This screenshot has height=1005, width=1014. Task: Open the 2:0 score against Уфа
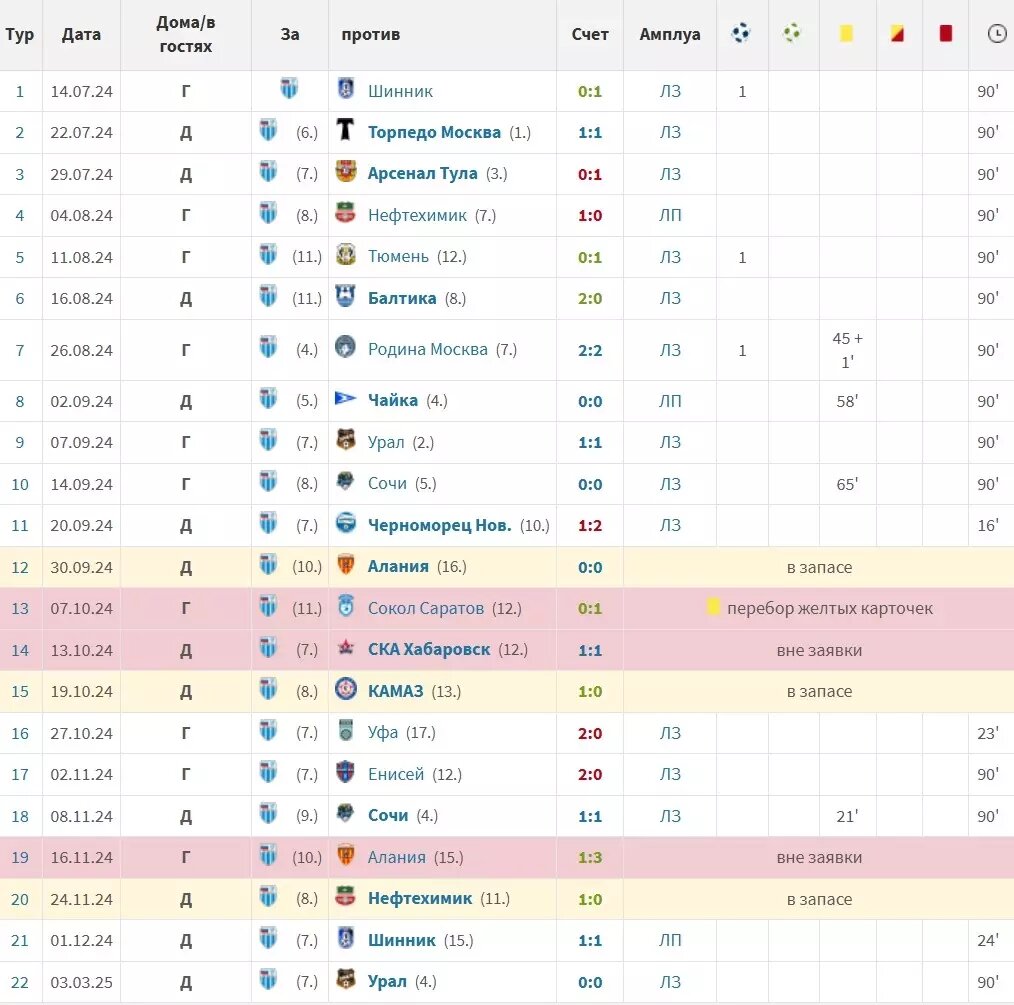coord(590,733)
